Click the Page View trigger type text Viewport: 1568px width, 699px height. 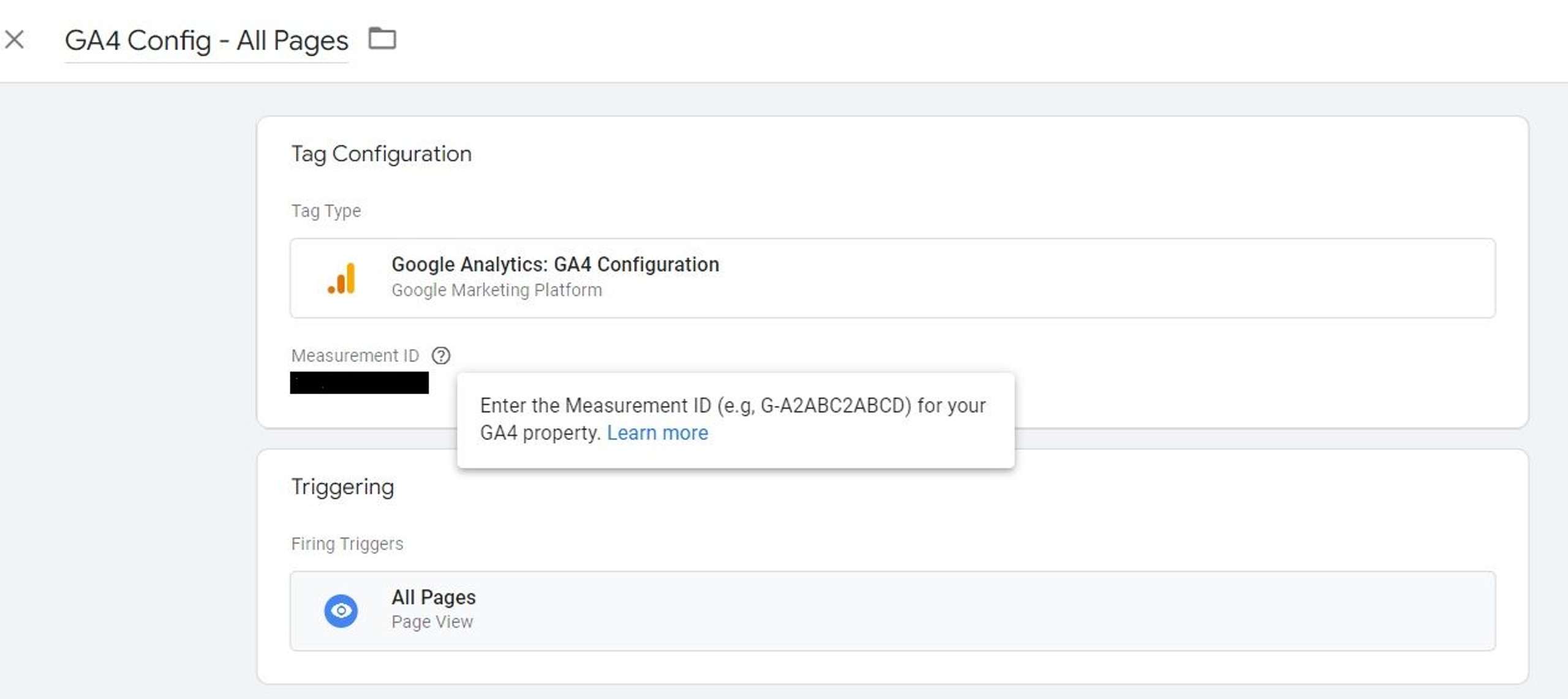pos(432,622)
